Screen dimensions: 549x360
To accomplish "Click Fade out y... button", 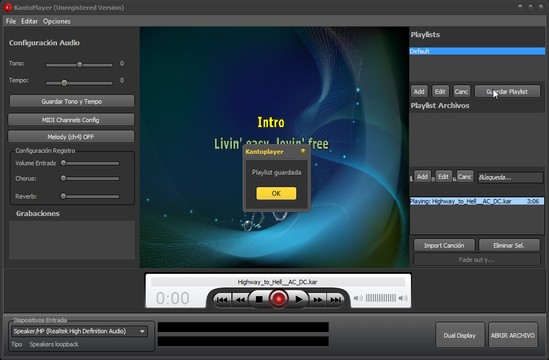I will [477, 259].
